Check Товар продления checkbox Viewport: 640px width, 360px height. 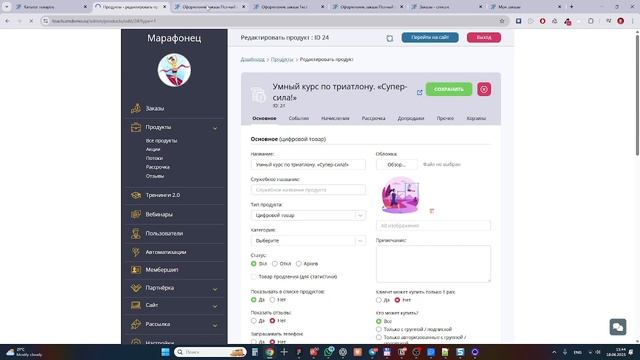click(x=253, y=277)
